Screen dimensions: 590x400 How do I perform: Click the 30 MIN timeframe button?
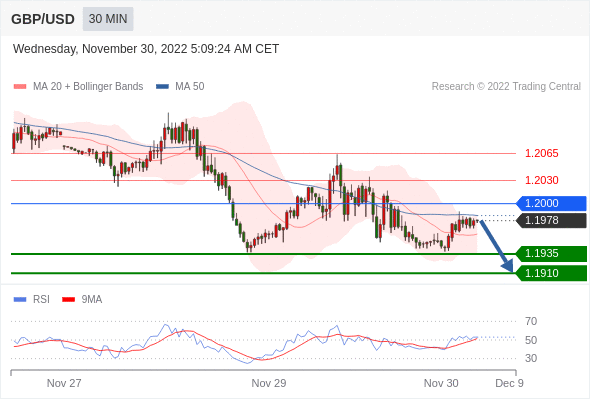108,19
